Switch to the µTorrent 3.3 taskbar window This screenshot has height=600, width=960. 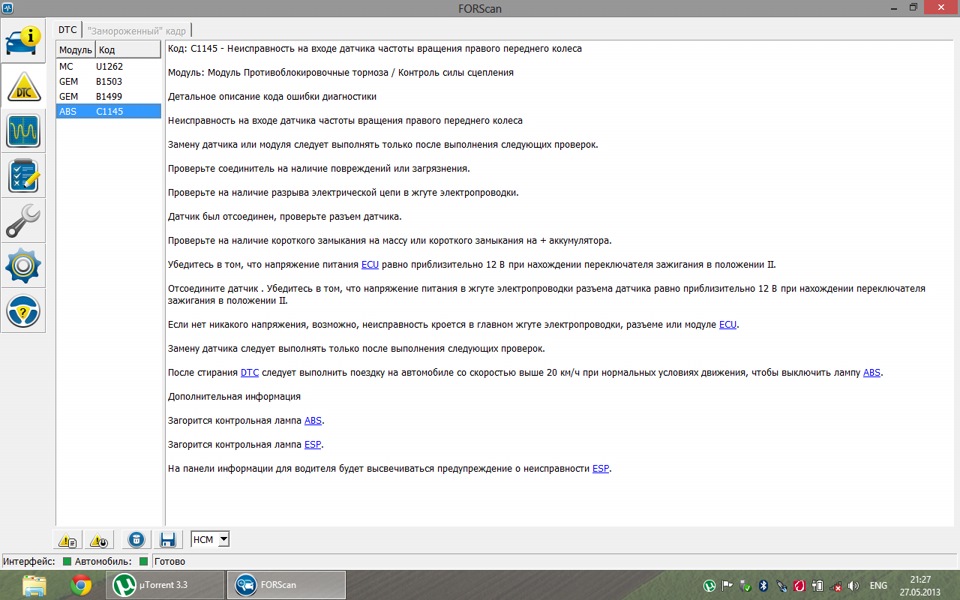tap(165, 585)
